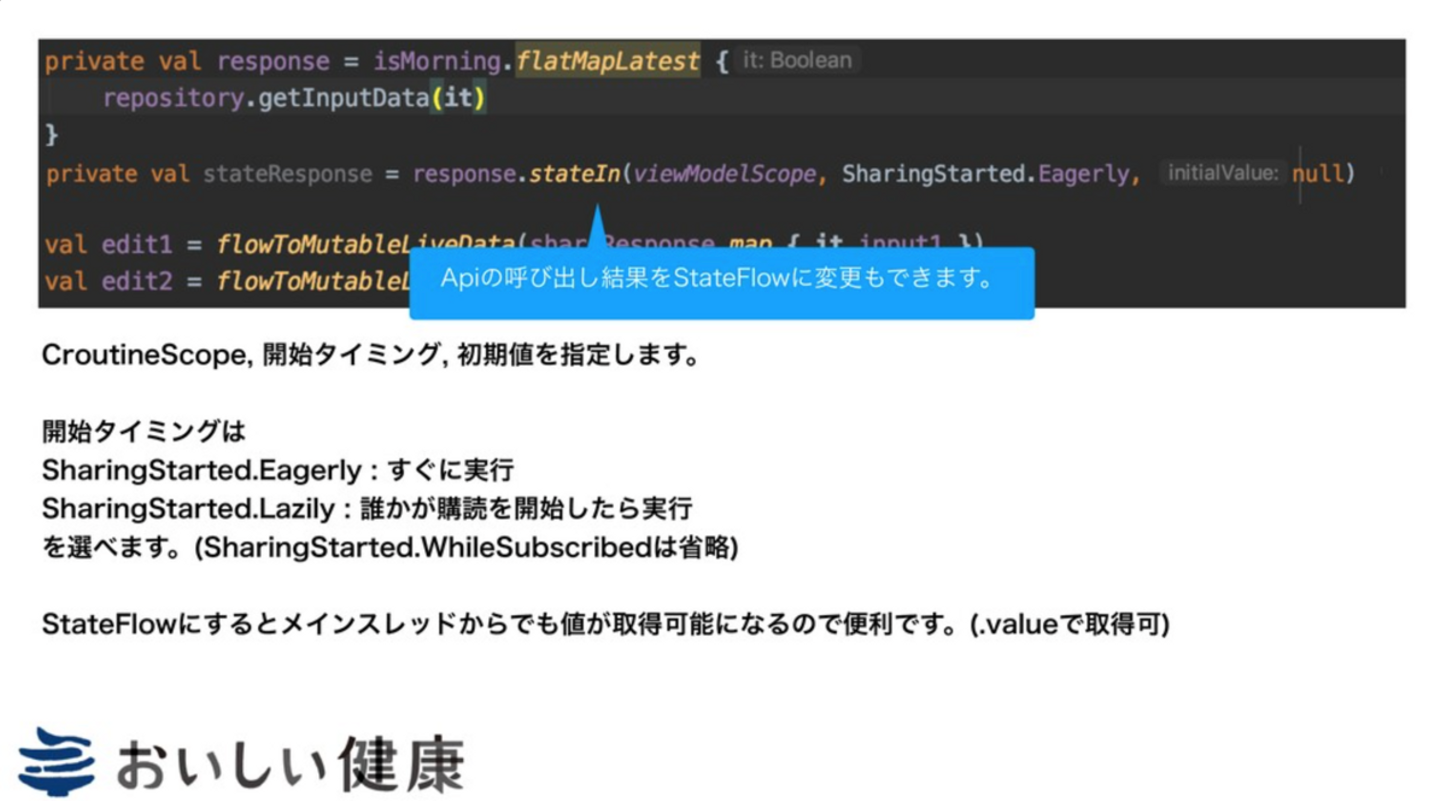Click the closing brace of flatMapLatest block

pos(52,135)
